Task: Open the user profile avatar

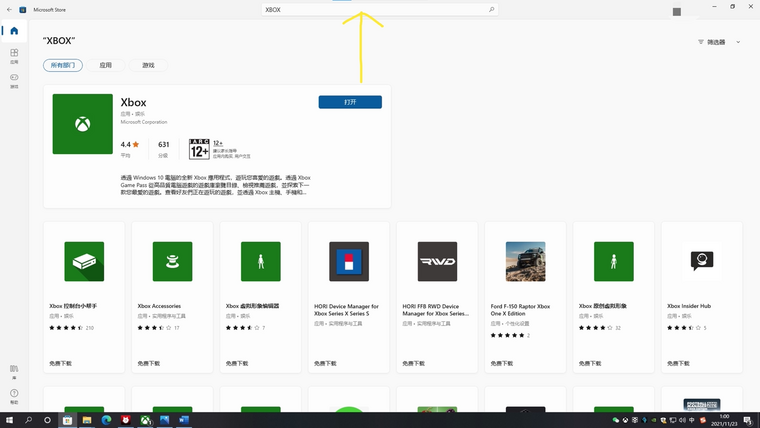Action: pyautogui.click(x=677, y=12)
